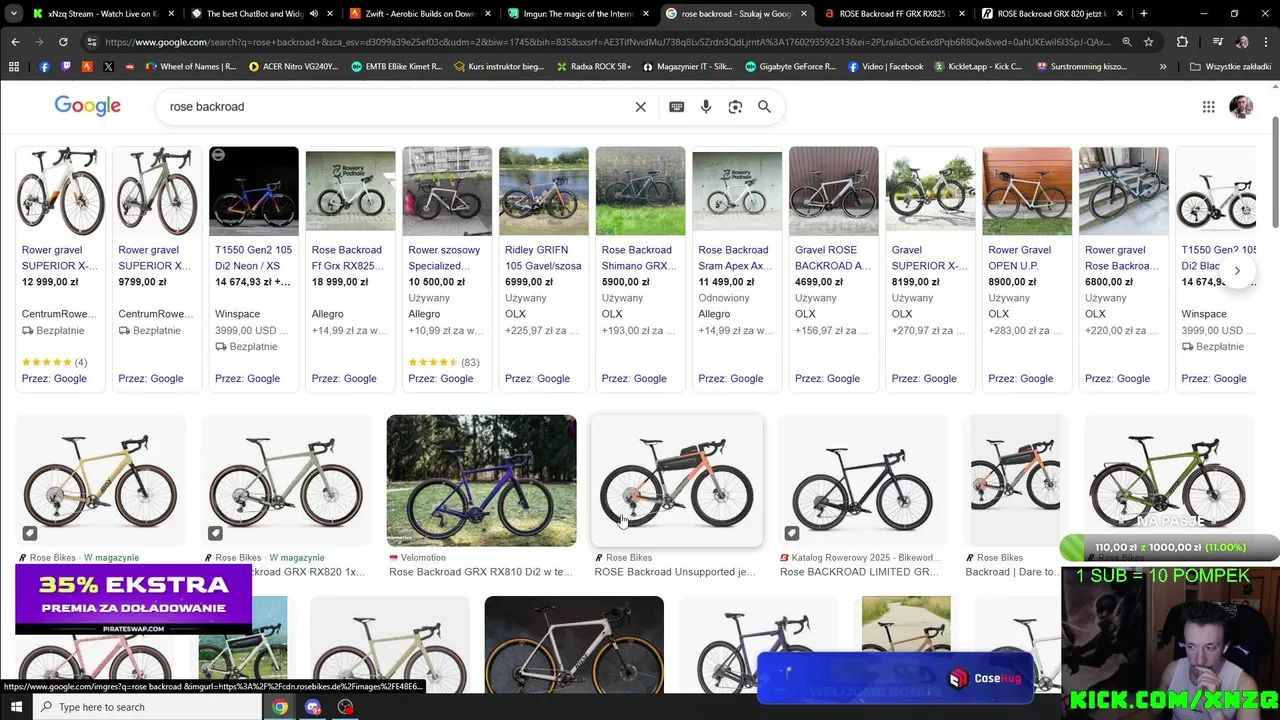The height and width of the screenshot is (720, 1280).
Task: Search by image with the Google Lens icon
Action: [735, 107]
